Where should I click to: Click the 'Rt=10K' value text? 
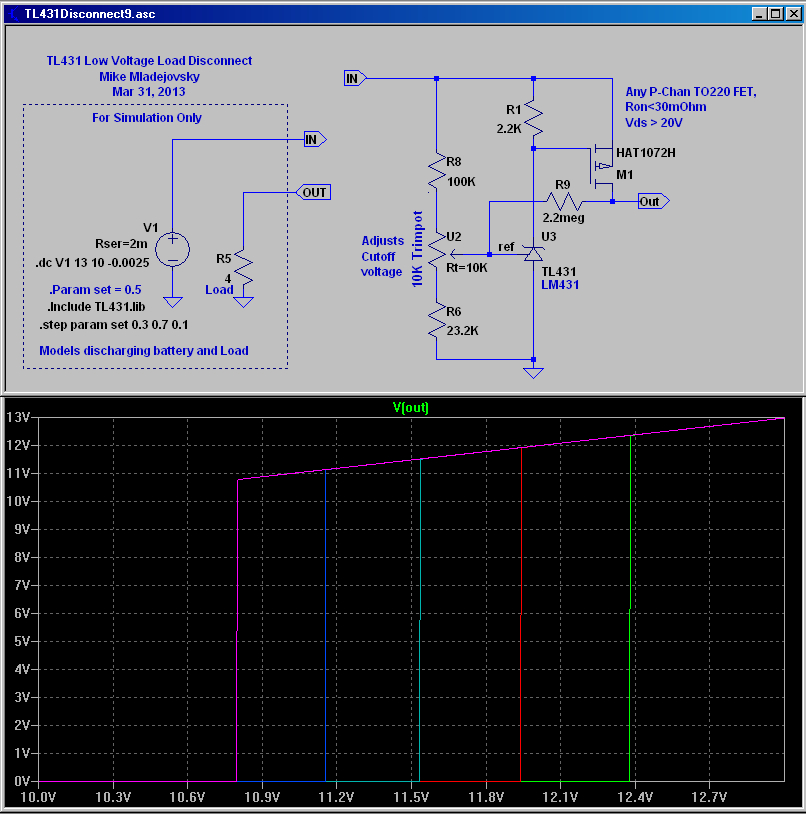tap(467, 268)
